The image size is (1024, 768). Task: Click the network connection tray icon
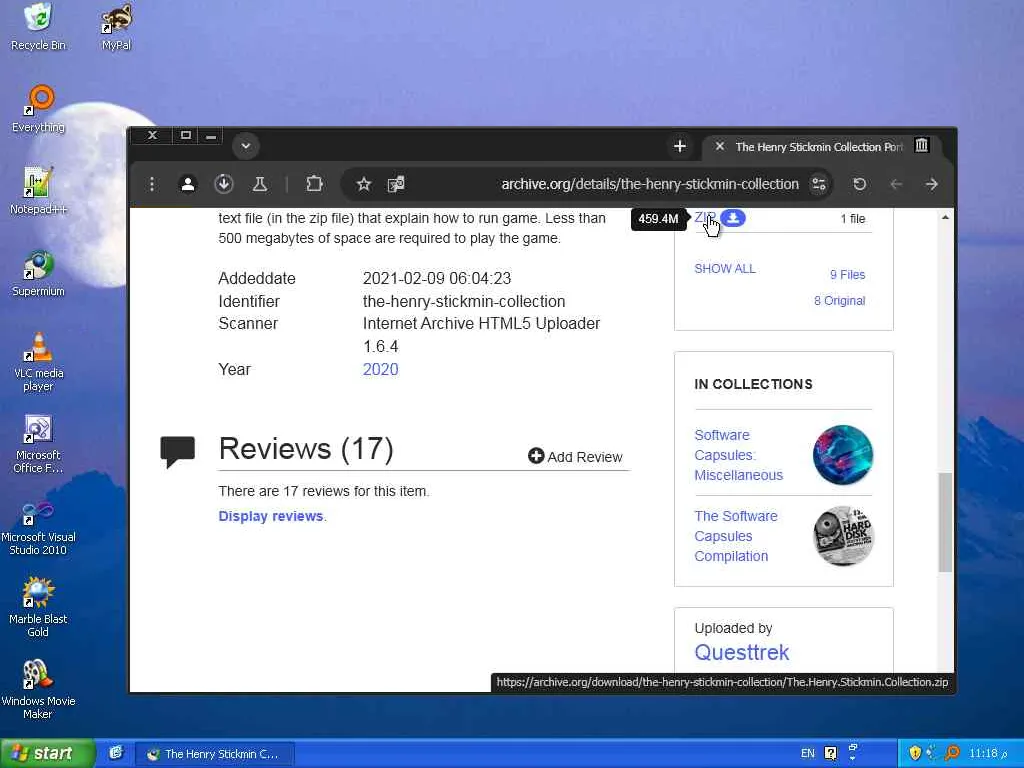pos(932,754)
